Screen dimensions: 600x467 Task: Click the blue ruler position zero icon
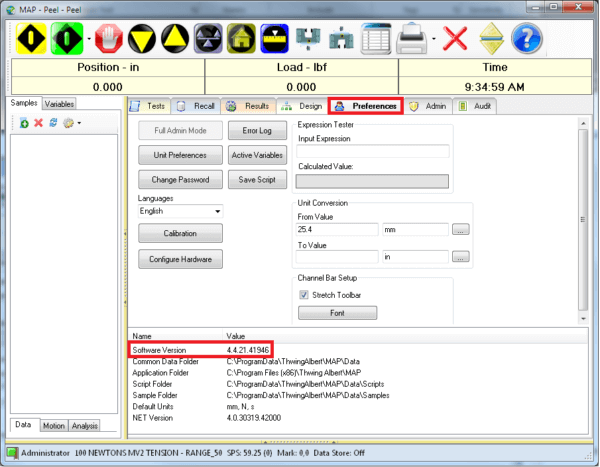pyautogui.click(x=274, y=38)
